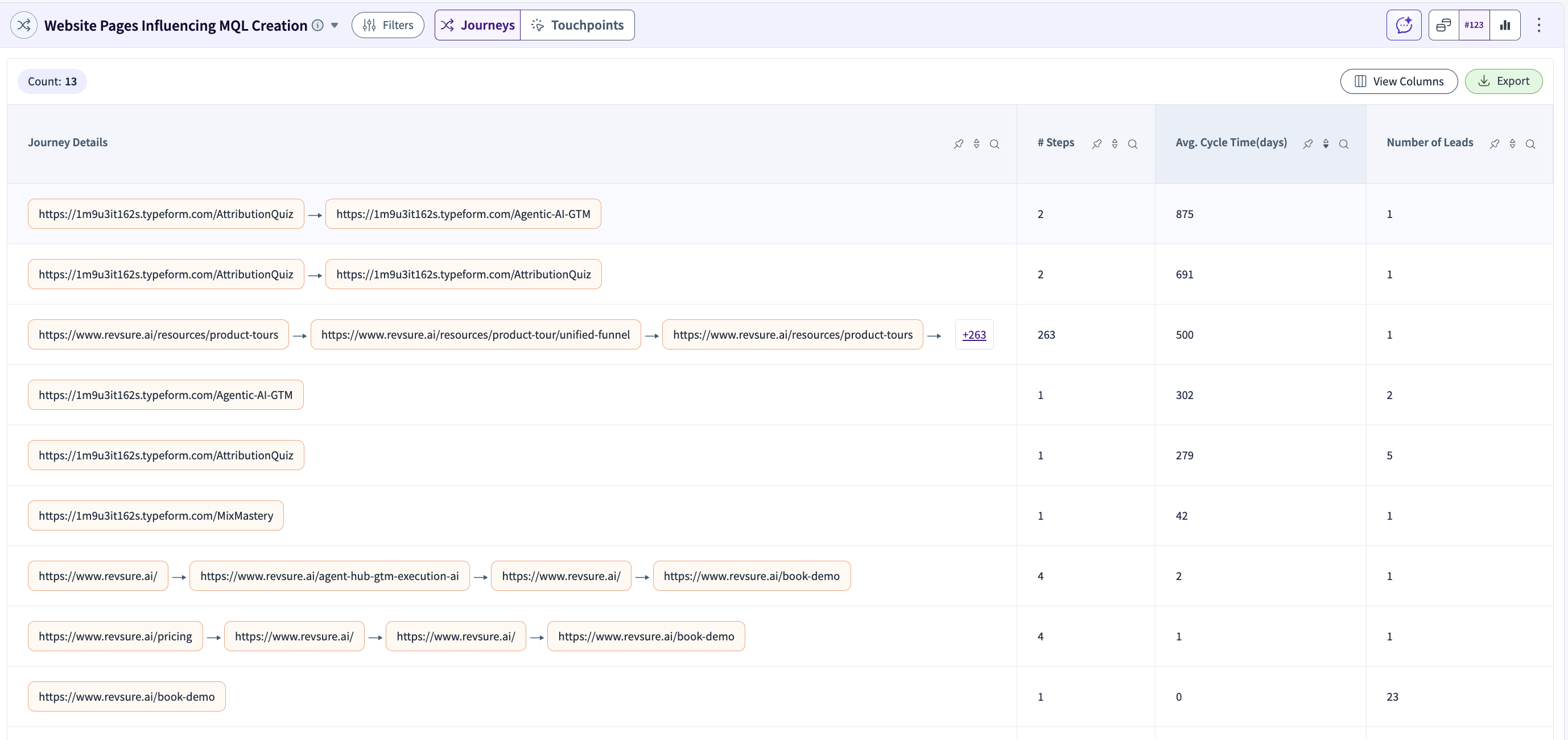Select the #123 number view toggle
This screenshot has height=740, width=1568.
point(1474,25)
